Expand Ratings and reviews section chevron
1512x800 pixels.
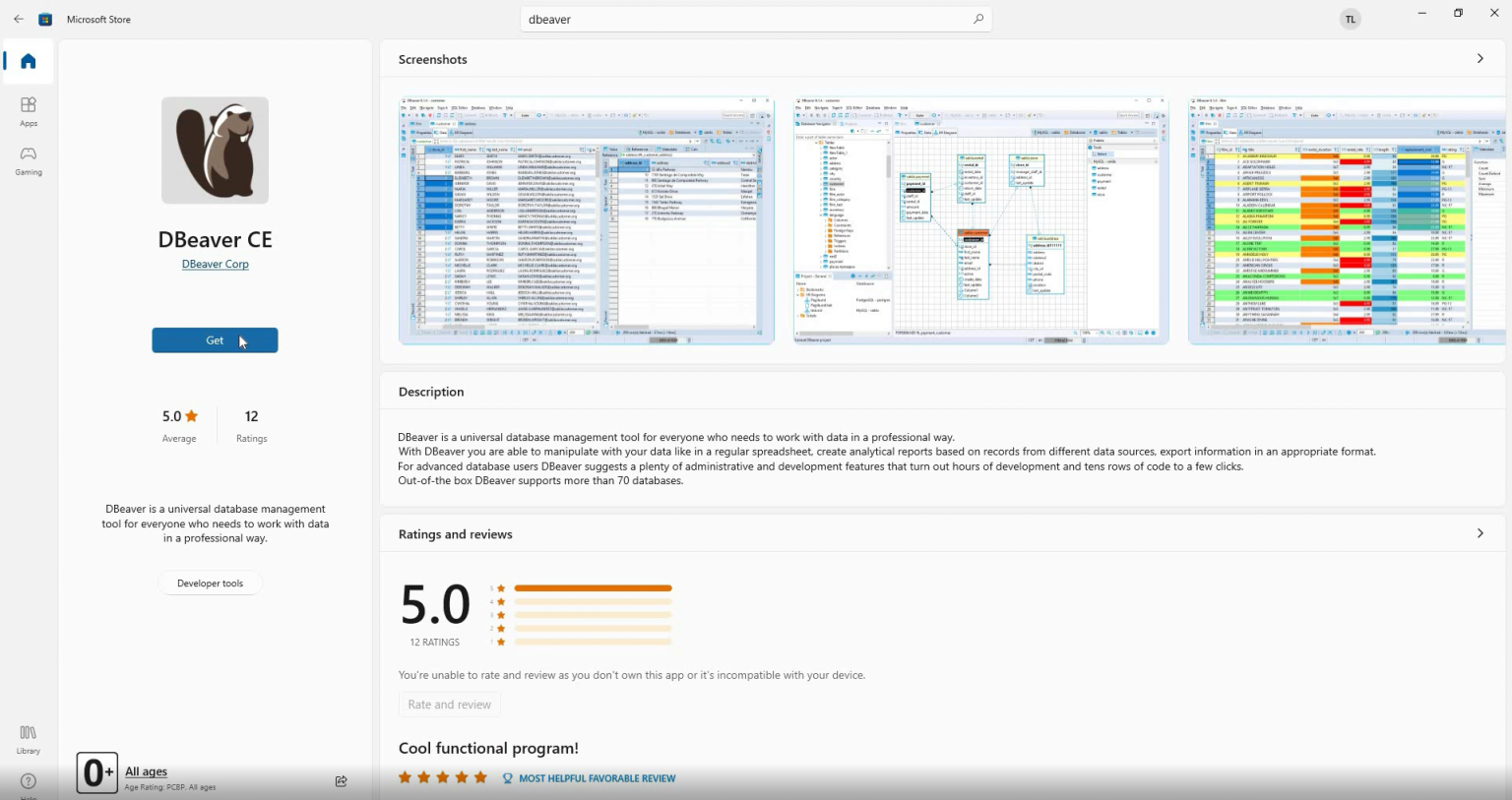pos(1480,533)
